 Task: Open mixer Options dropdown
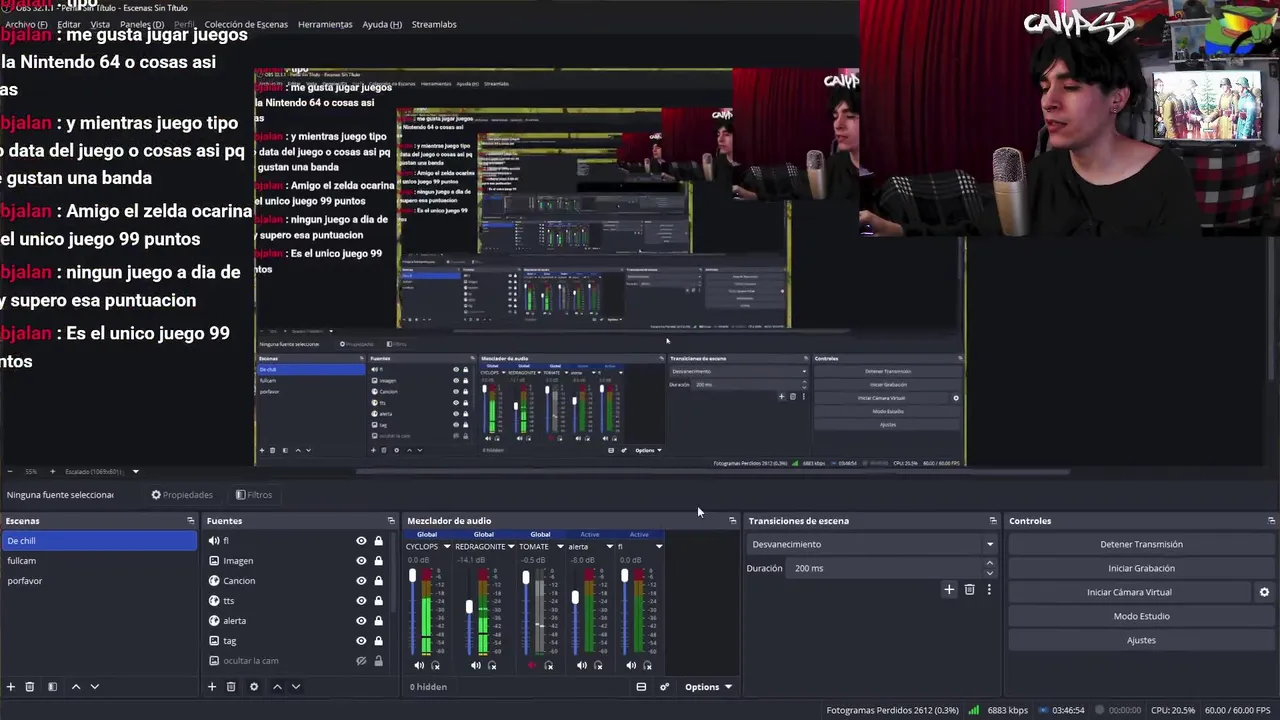(x=708, y=687)
